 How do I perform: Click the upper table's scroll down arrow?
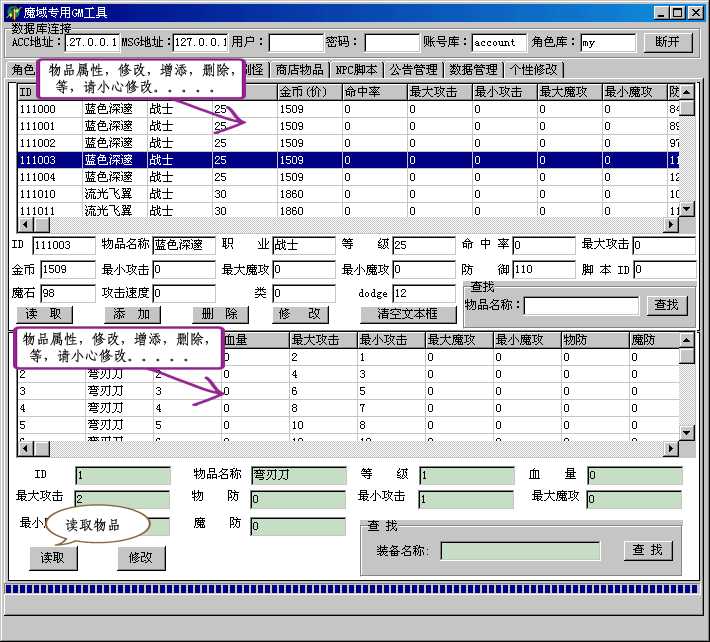[686, 209]
